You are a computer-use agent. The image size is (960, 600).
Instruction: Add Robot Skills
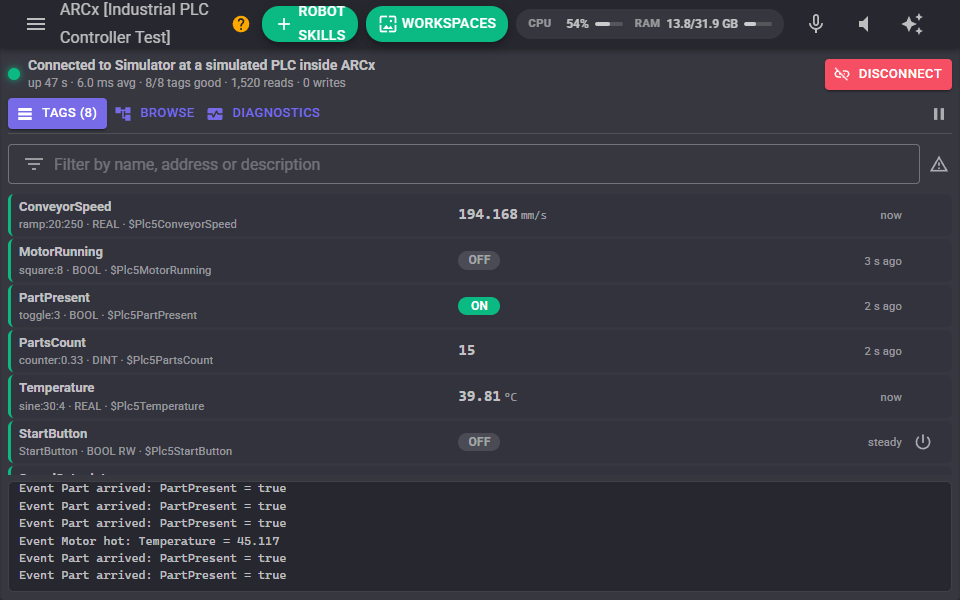(x=310, y=24)
